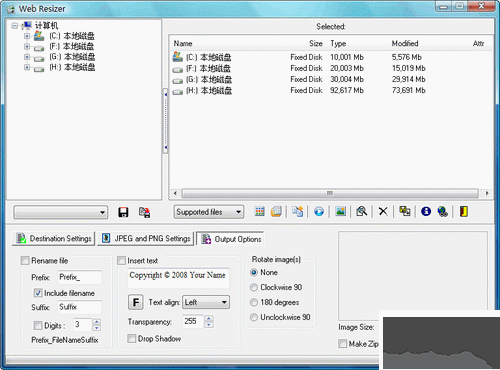The width and height of the screenshot is (500, 370).
Task: Sort the file list by Modified column
Action: tap(405, 43)
